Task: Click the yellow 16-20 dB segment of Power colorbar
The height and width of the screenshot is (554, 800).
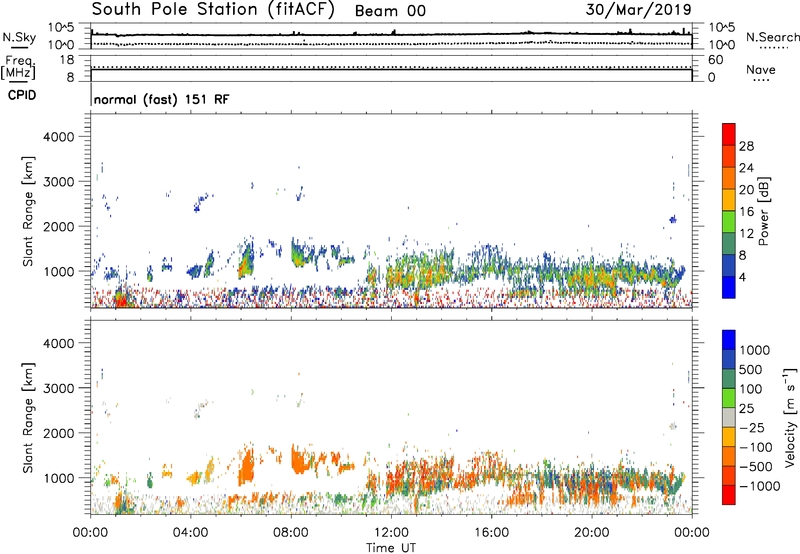Action: (x=729, y=200)
